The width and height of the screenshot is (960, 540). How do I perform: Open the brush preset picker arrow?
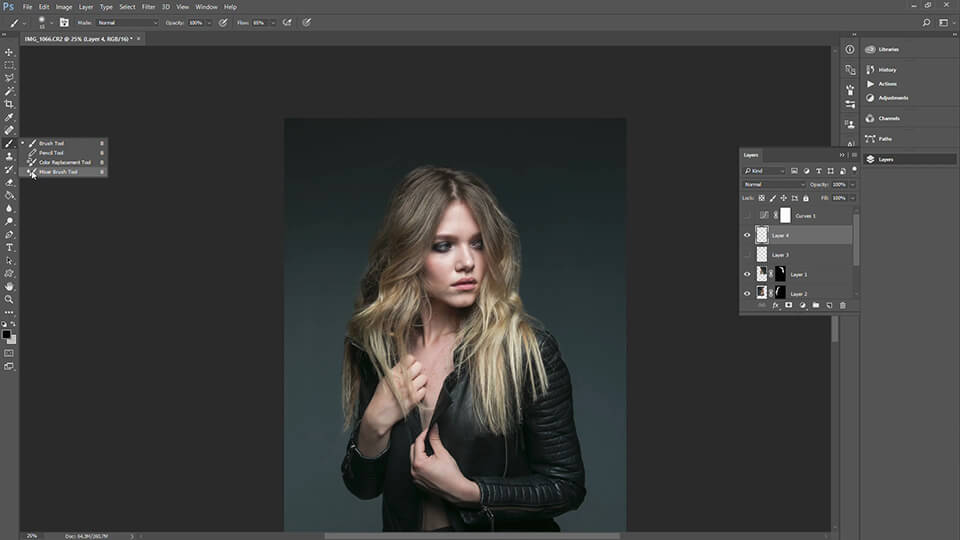[x=51, y=23]
